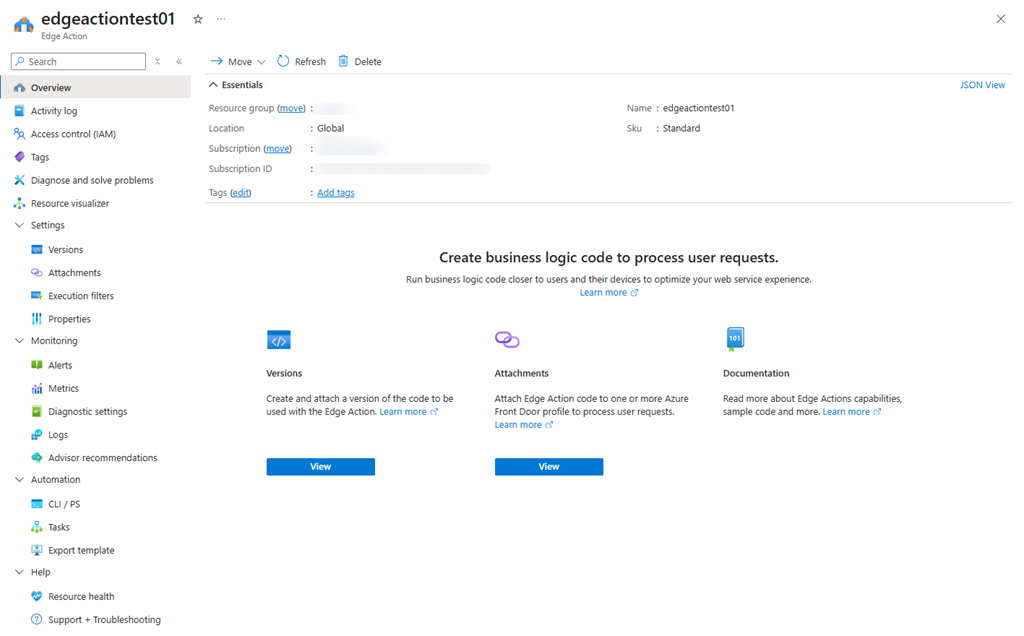Click the Advisor recommendations icon
Screen dimensions: 1024x636
(x=37, y=458)
